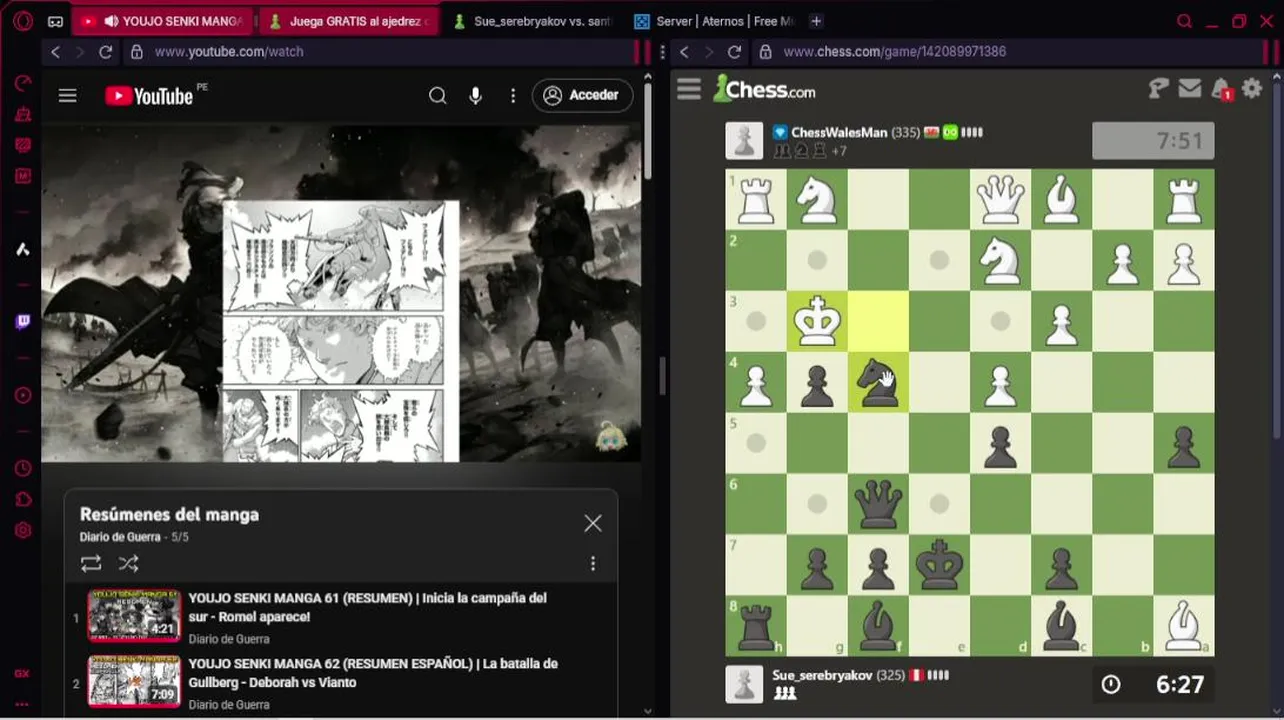The width and height of the screenshot is (1284, 720).
Task: Open Extensions cube icon in sidebar
Action: (x=23, y=500)
